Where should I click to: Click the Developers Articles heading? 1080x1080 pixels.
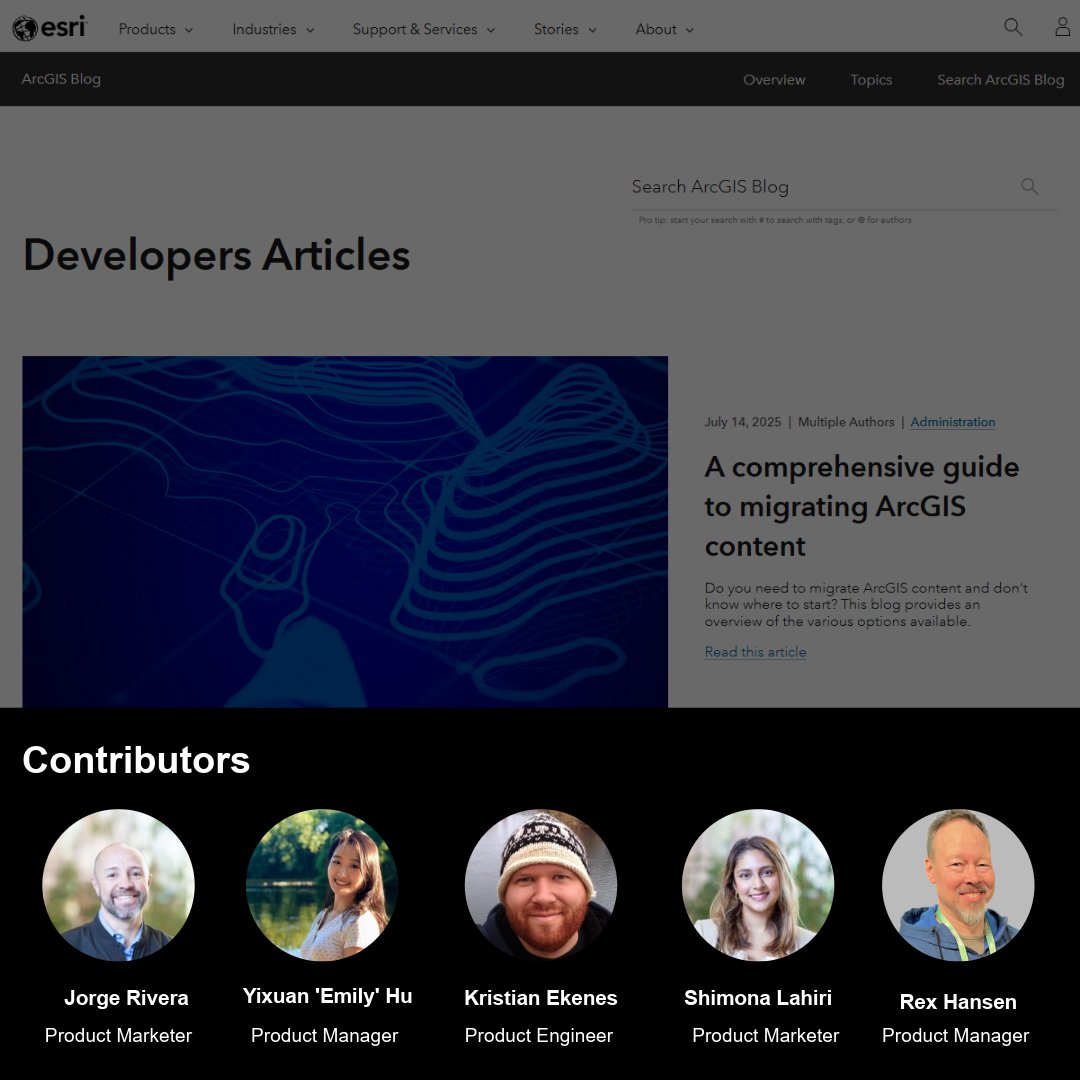pyautogui.click(x=216, y=256)
